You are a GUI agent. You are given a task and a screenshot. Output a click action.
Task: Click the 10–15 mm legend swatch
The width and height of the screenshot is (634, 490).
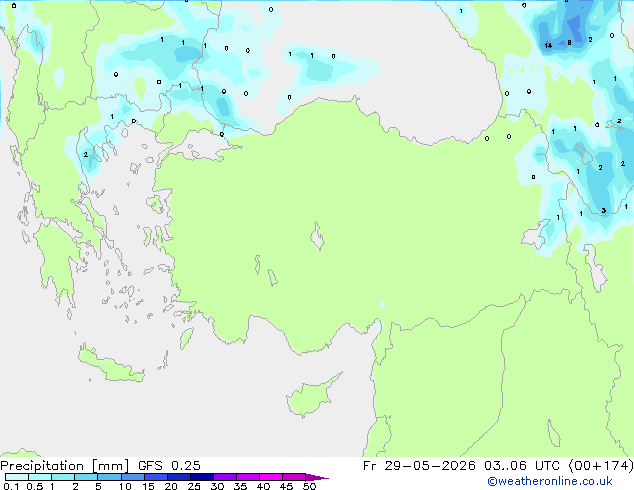tap(132, 477)
